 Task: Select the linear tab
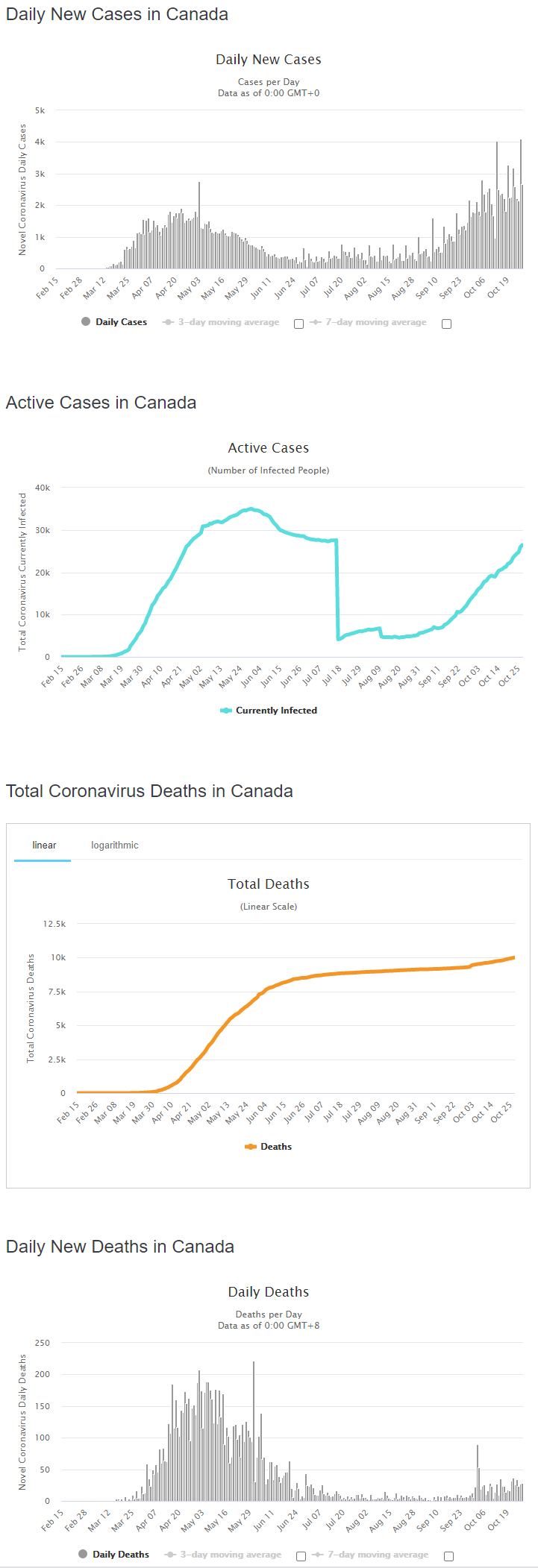click(x=44, y=845)
